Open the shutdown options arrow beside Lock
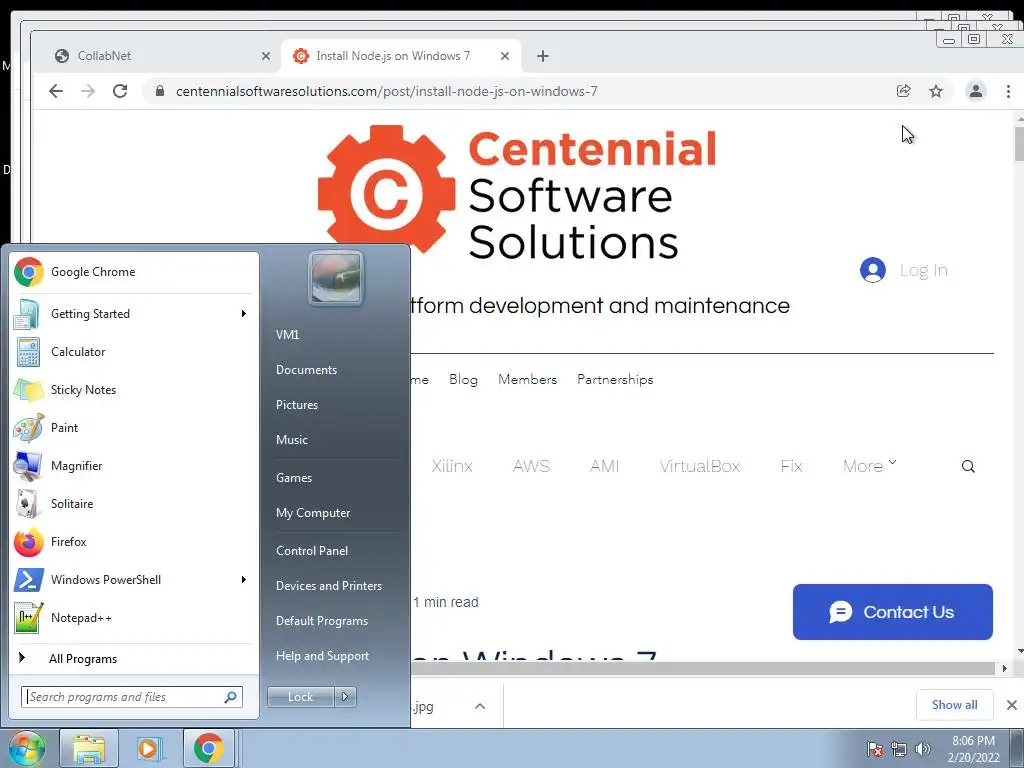The image size is (1024, 768). (x=345, y=697)
